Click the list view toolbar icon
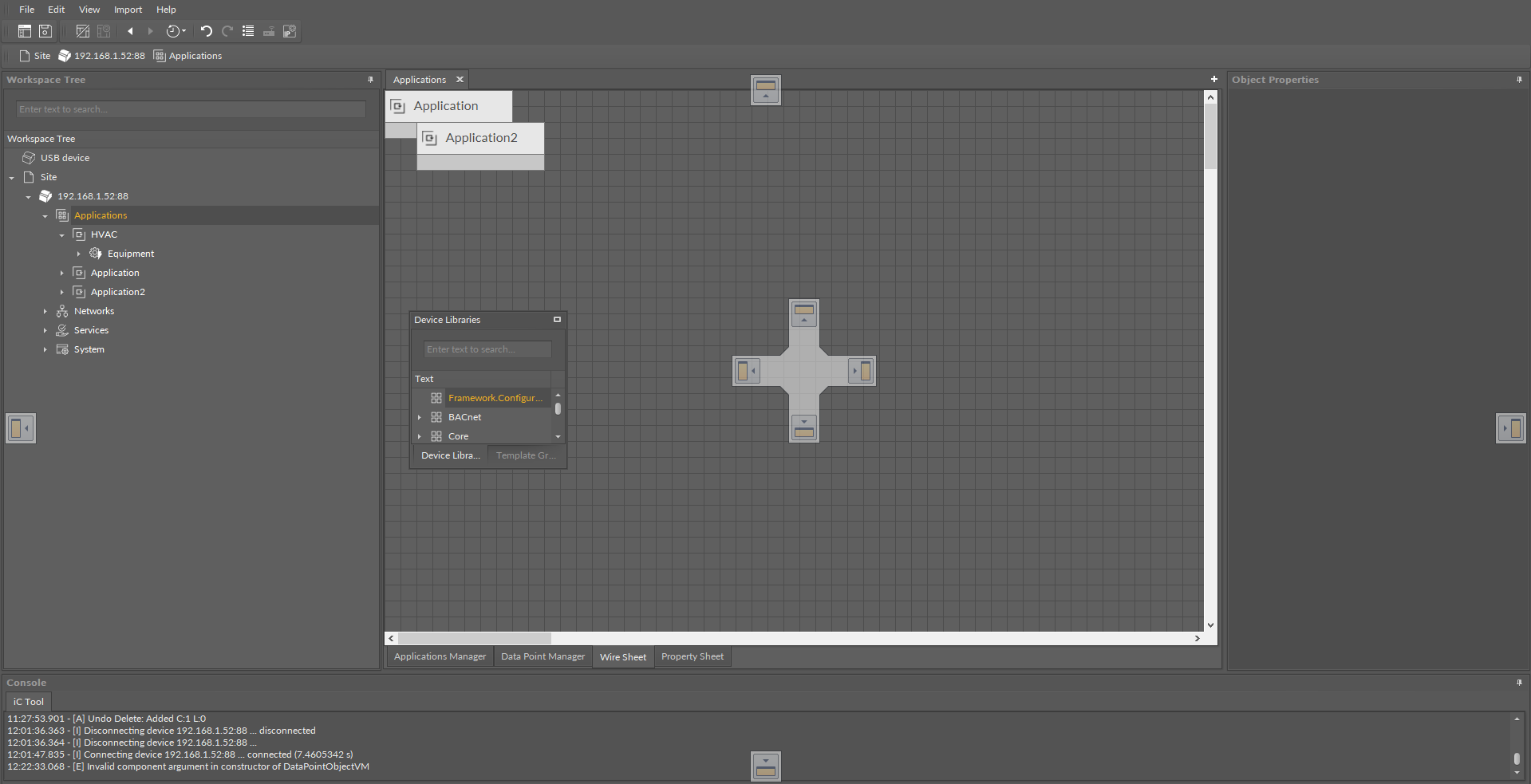Screen dimensions: 1531x784 248,31
